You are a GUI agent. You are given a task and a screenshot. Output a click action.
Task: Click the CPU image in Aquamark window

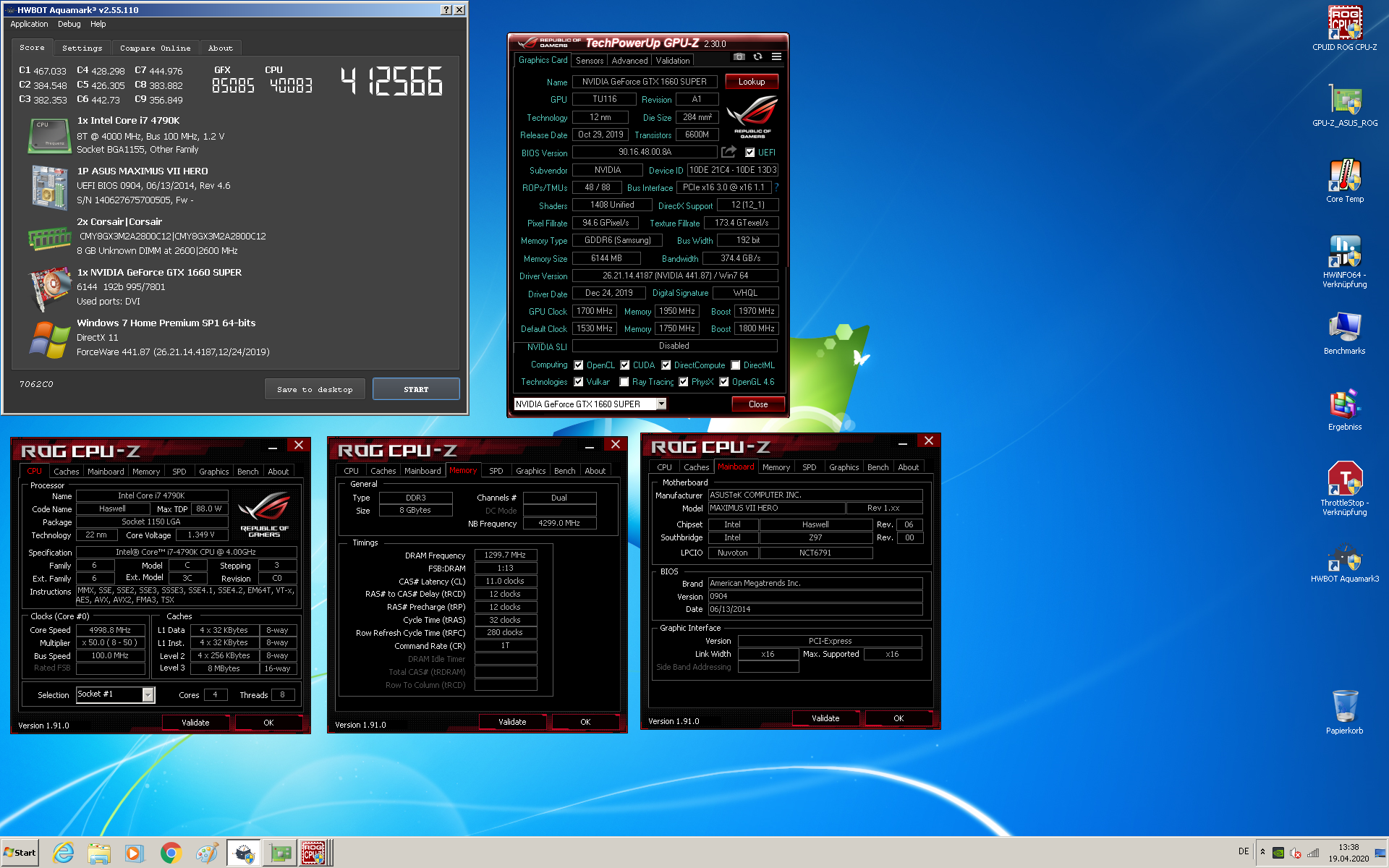(x=48, y=135)
